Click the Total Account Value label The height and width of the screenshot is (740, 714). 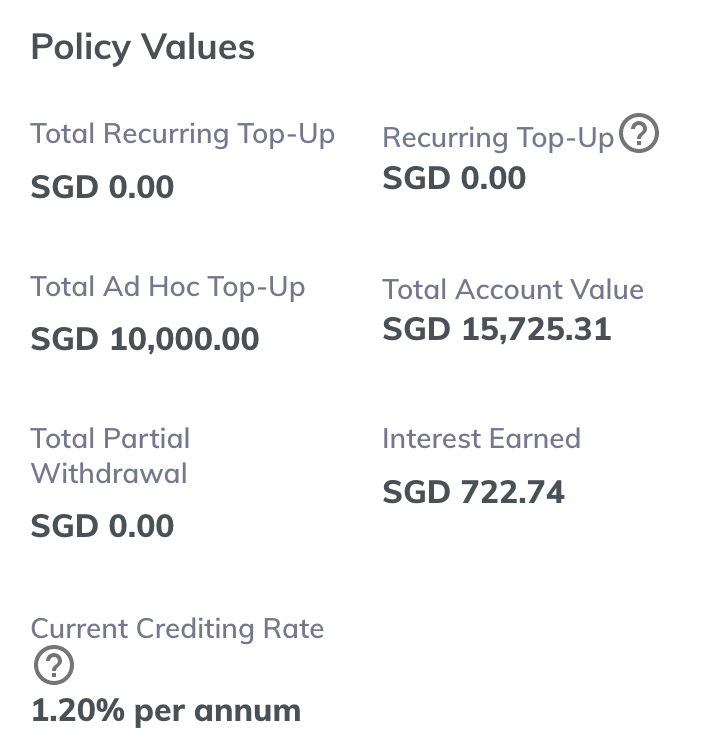pos(513,289)
